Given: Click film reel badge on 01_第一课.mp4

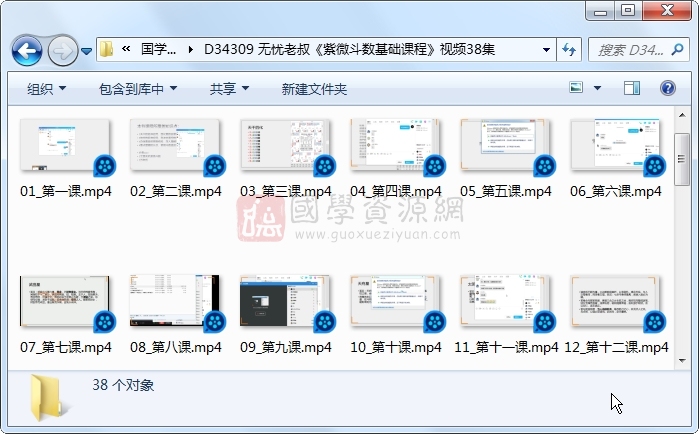Looking at the screenshot, I should [x=105, y=166].
